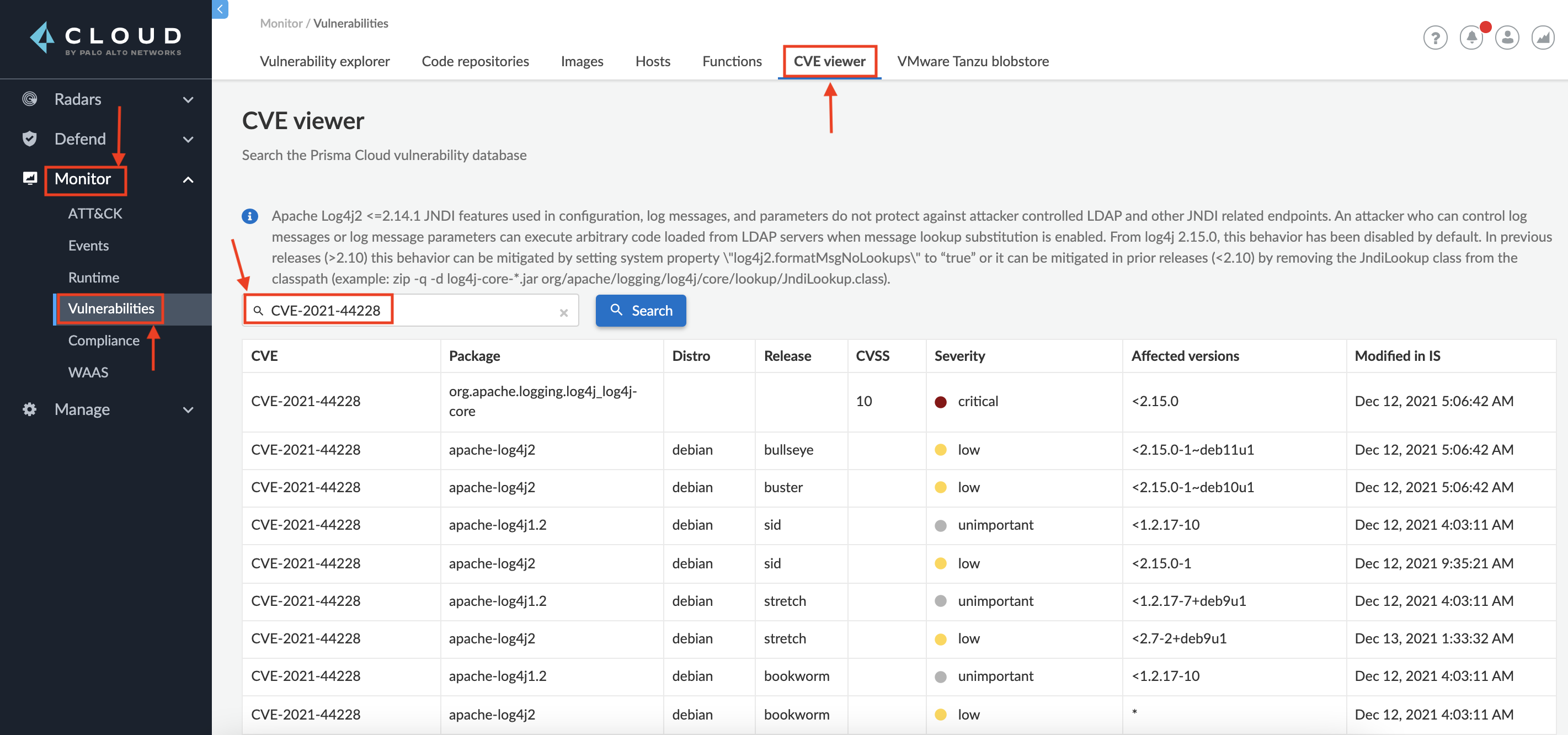1568x735 pixels.
Task: Click the Defend shield icon
Action: [29, 139]
